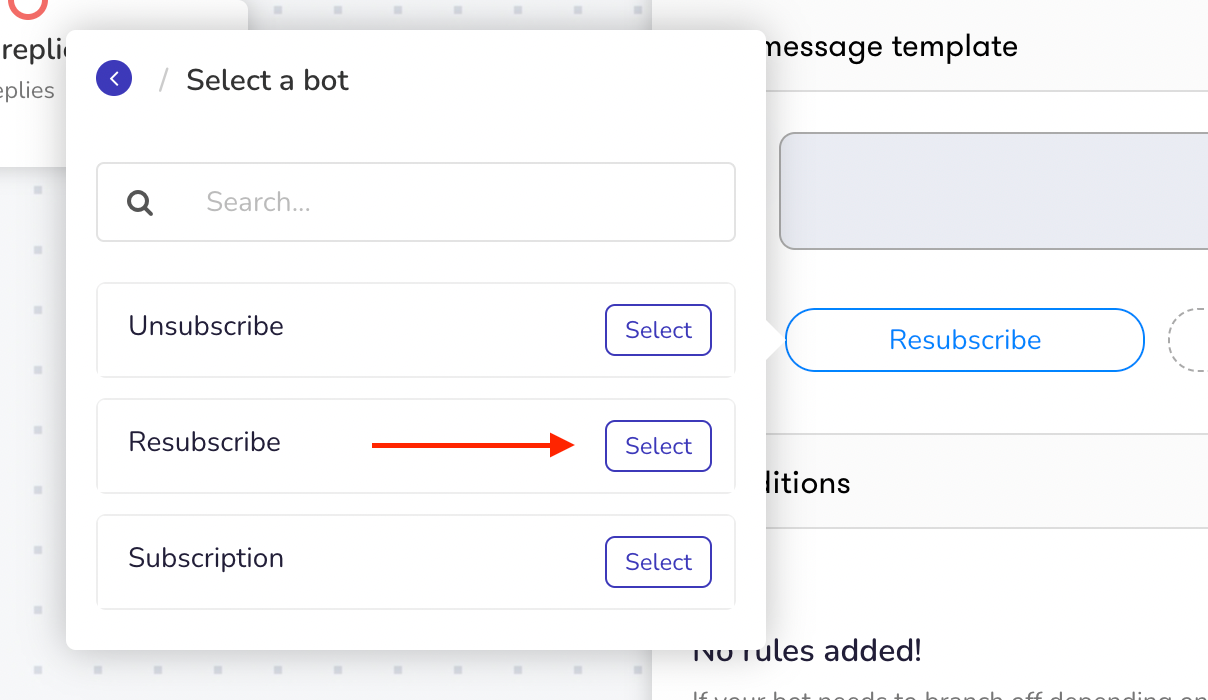Viewport: 1208px width, 700px height.
Task: Click the No rules added message
Action: [807, 652]
